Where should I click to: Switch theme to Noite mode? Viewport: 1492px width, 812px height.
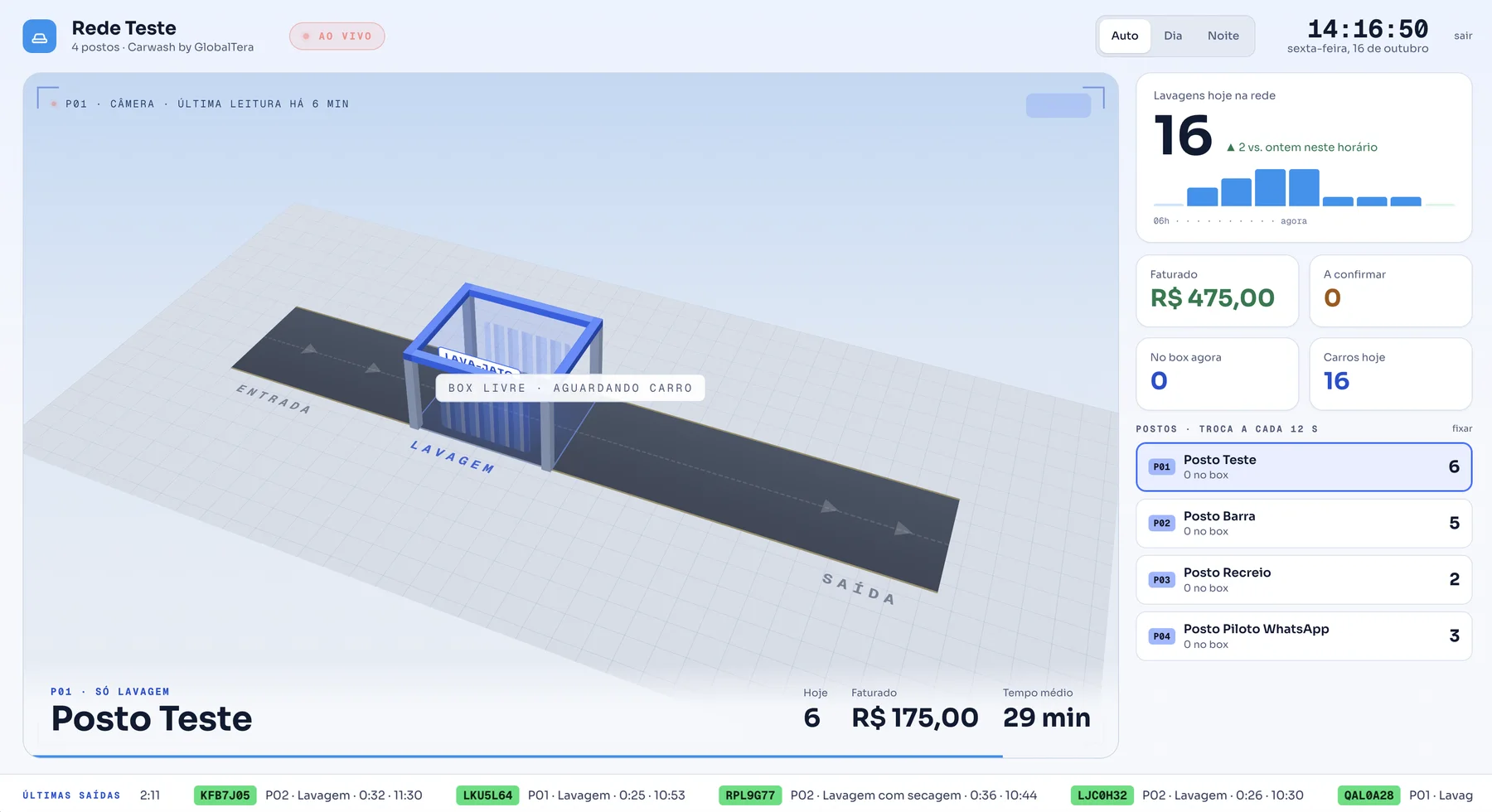(1223, 36)
